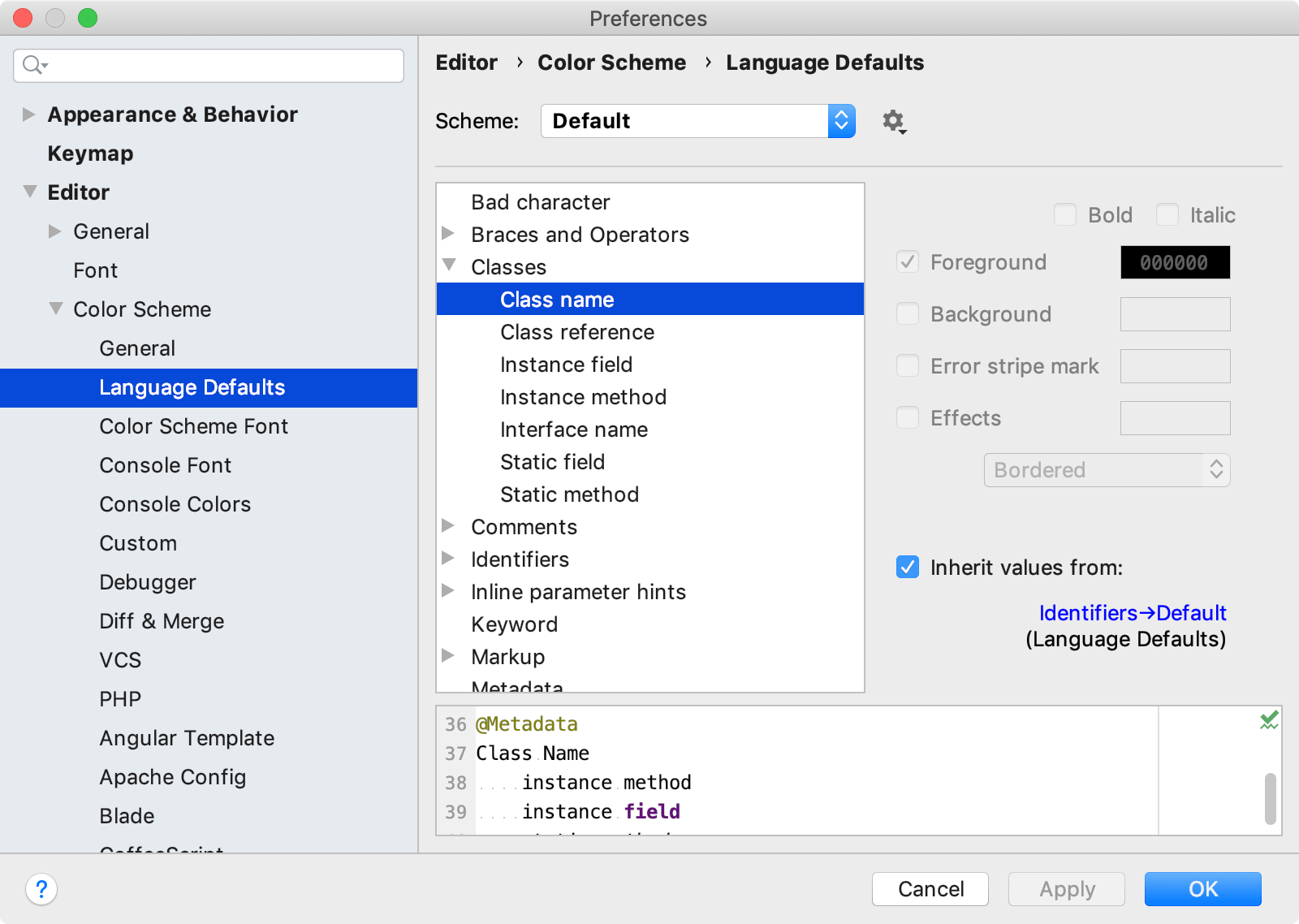Click the Apply button
Image resolution: width=1299 pixels, height=924 pixels.
pos(1067,889)
